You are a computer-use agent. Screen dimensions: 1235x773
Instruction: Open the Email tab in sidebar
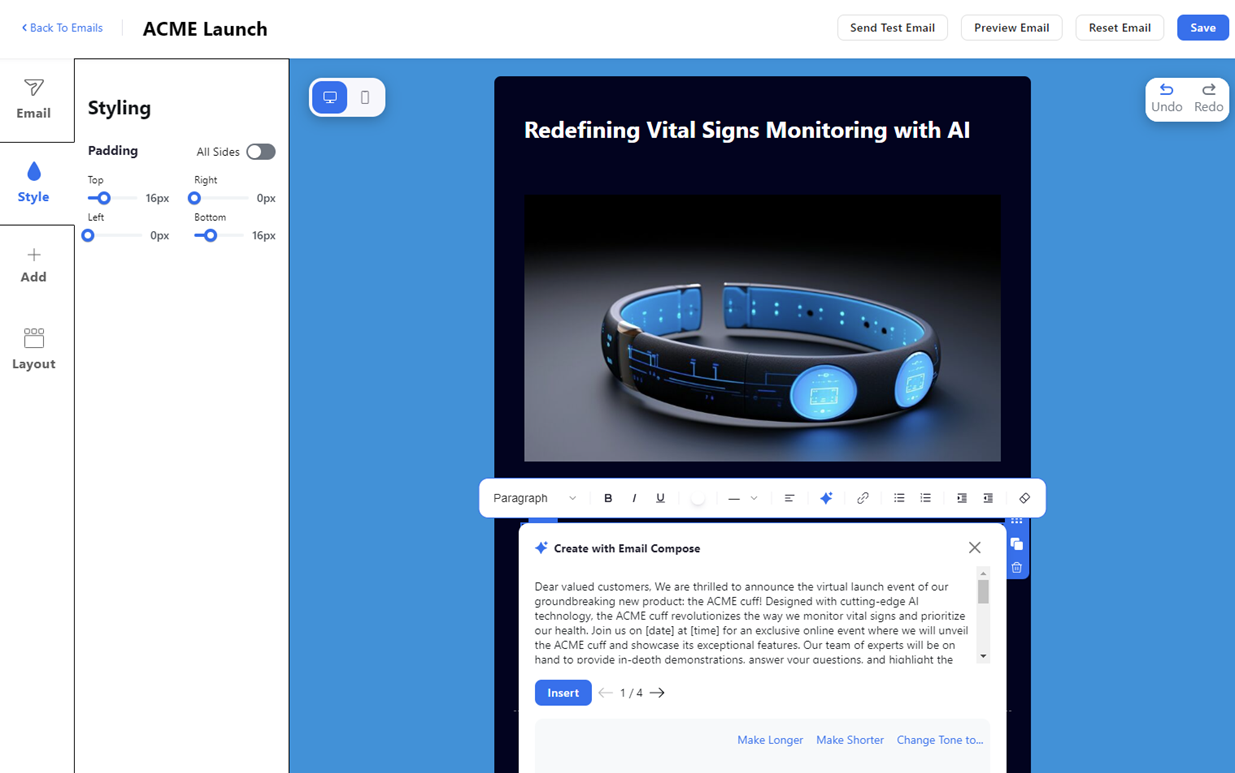[x=33, y=100]
